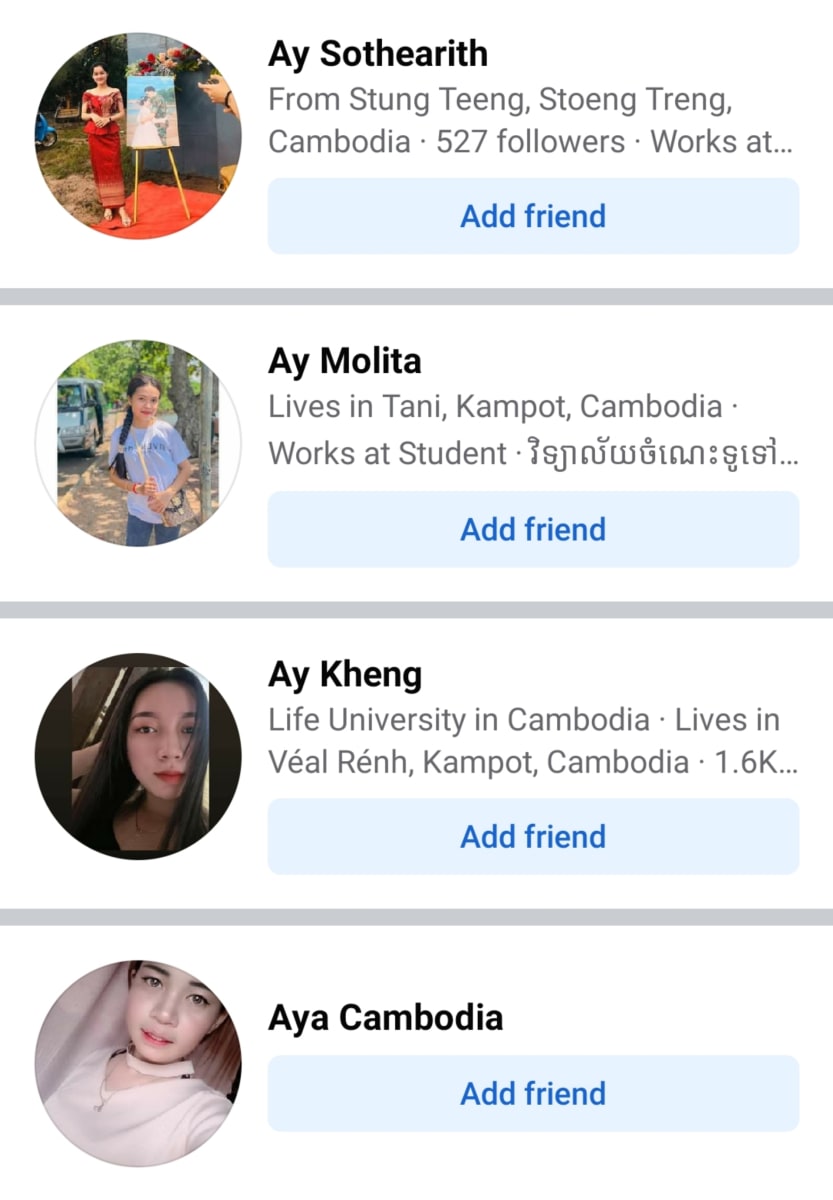Add Ay Sothearith as a friend

[x=533, y=216]
